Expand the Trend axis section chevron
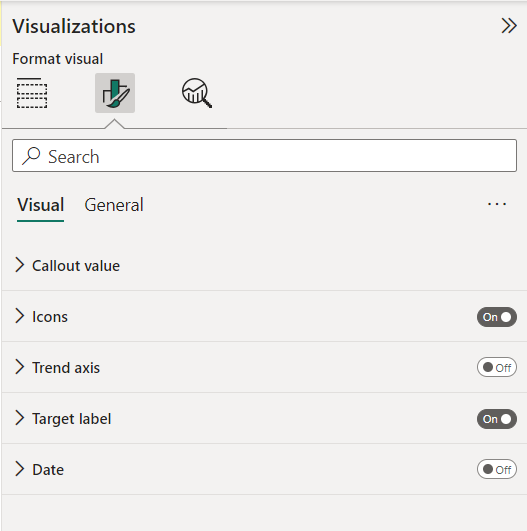527x531 pixels. click(x=20, y=367)
